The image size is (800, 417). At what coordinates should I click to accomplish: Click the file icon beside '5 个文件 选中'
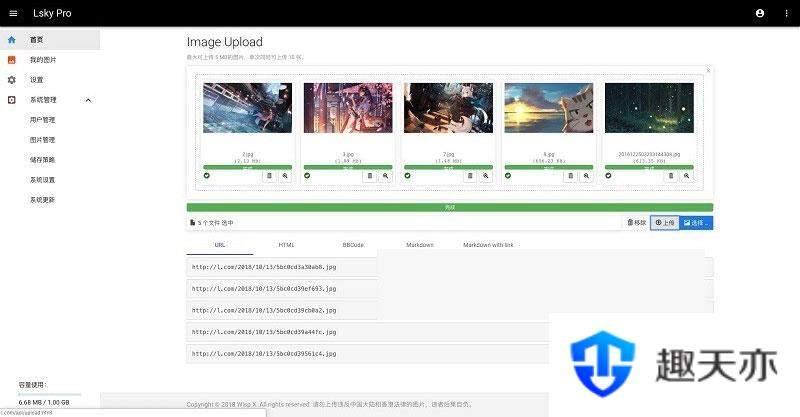[x=192, y=223]
